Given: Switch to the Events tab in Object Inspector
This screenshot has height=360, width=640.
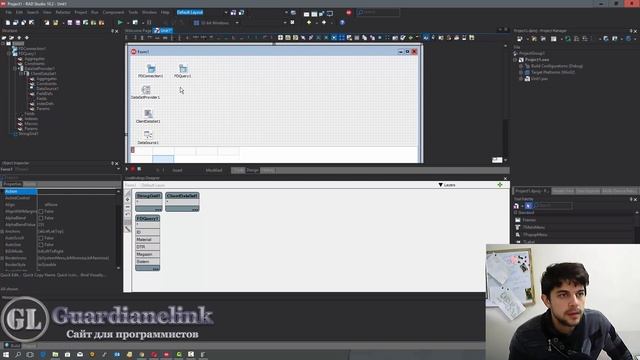Looking at the screenshot, I should (x=30, y=184).
